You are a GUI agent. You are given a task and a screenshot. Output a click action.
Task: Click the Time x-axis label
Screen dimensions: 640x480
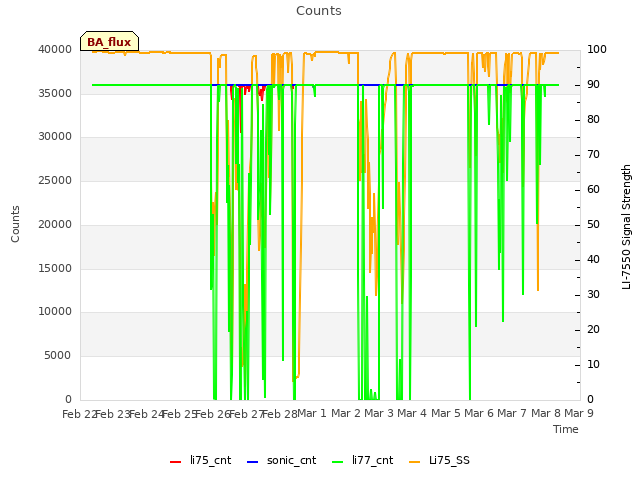pos(566,429)
